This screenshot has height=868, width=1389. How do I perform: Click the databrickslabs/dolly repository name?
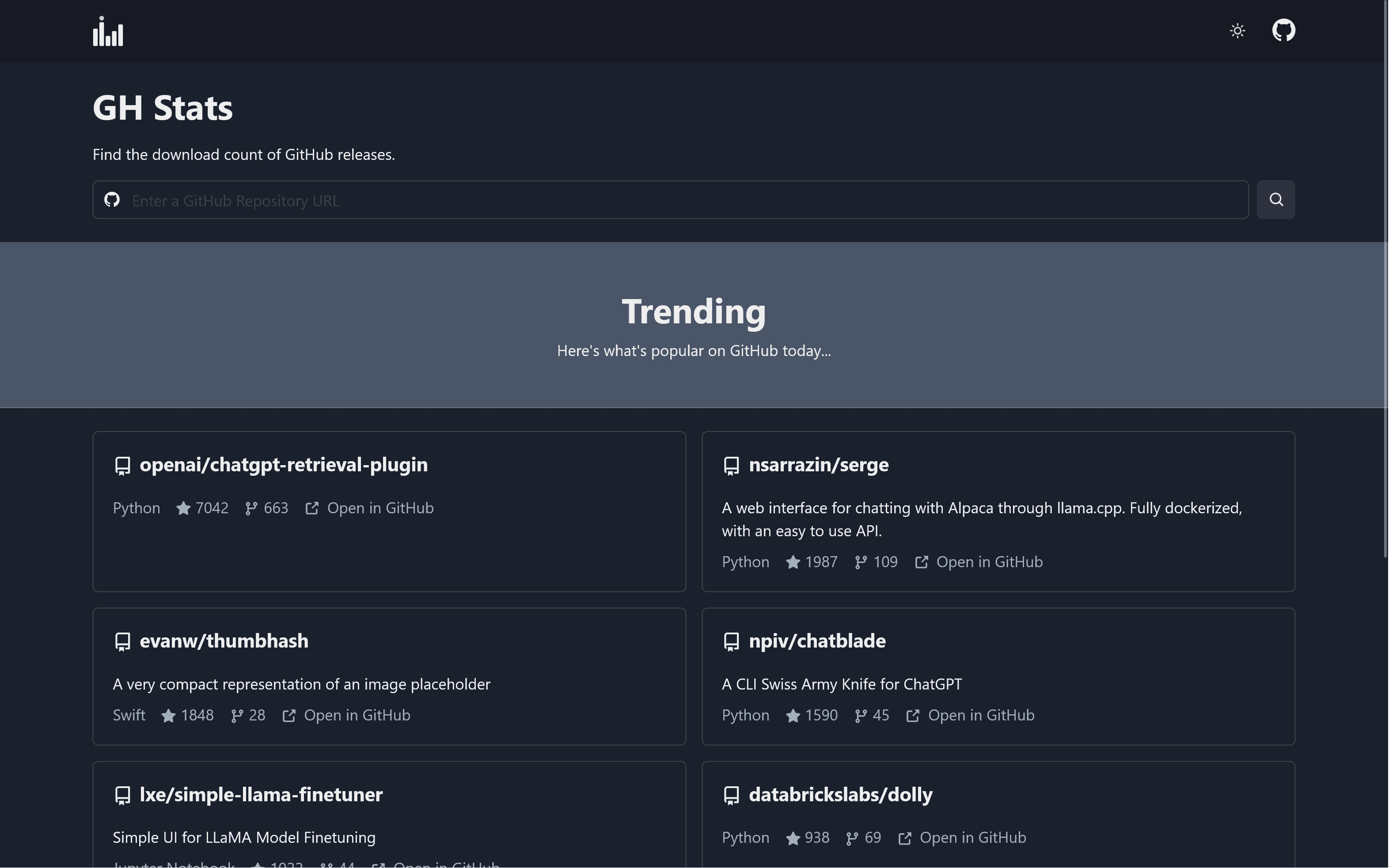point(840,795)
